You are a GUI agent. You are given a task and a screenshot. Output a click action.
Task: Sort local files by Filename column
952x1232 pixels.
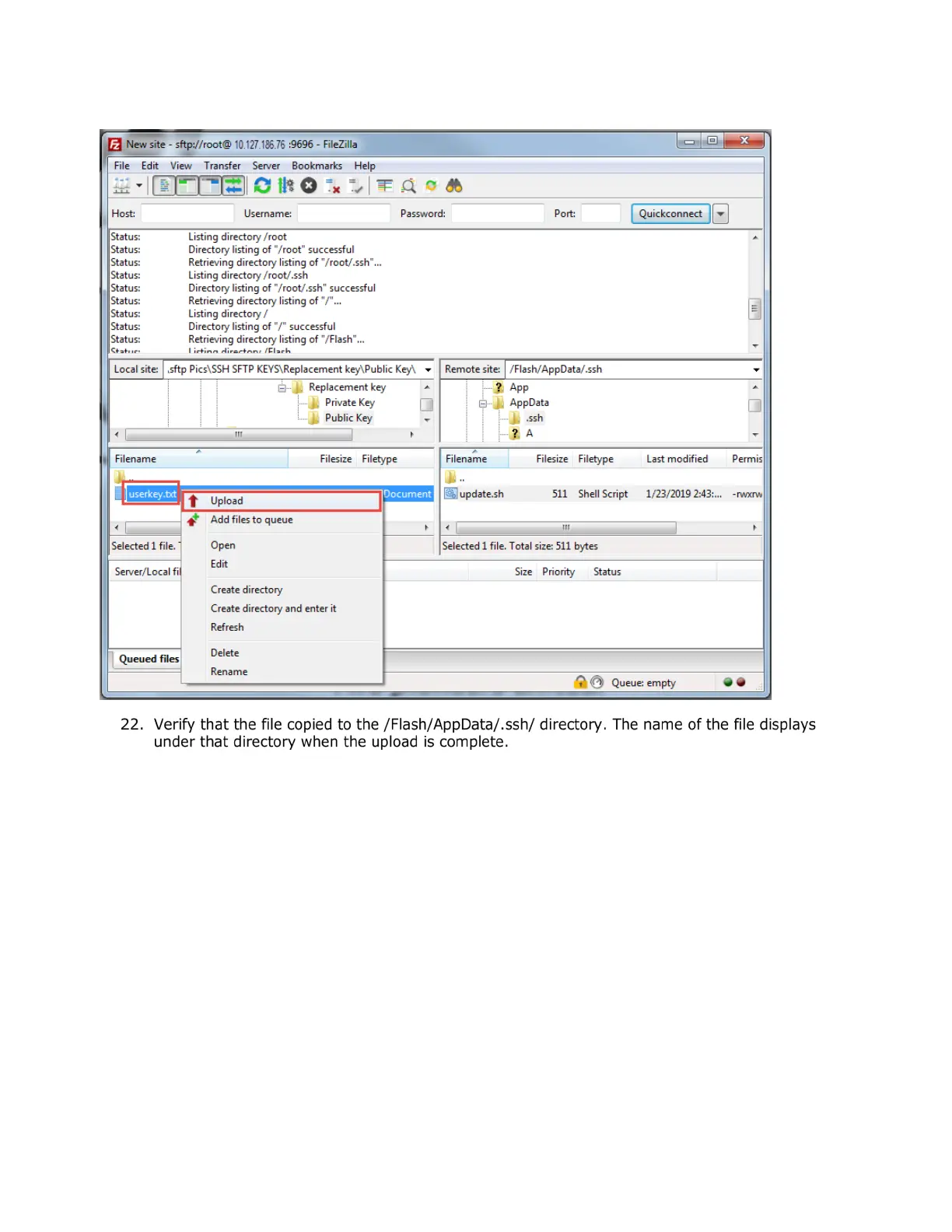(x=198, y=460)
